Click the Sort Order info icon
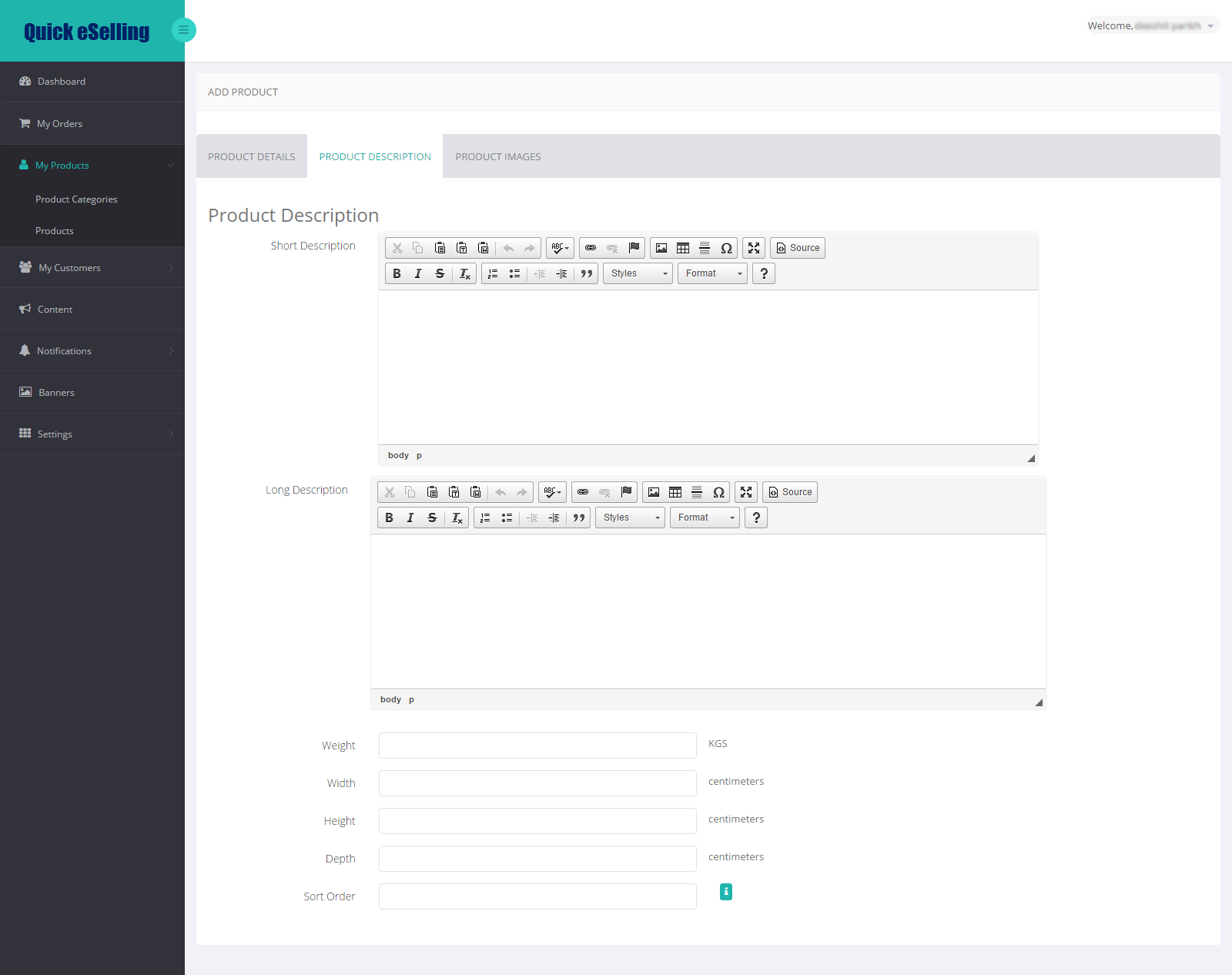 [726, 892]
